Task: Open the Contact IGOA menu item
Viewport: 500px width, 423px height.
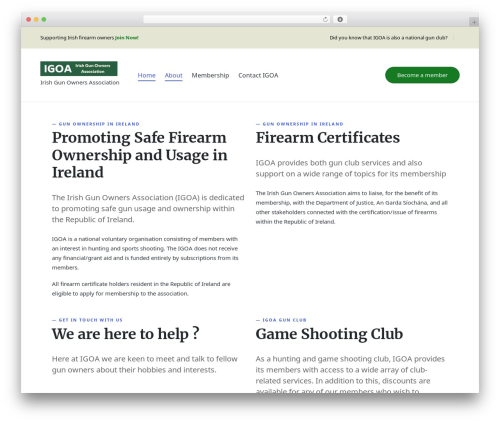Action: coord(258,76)
